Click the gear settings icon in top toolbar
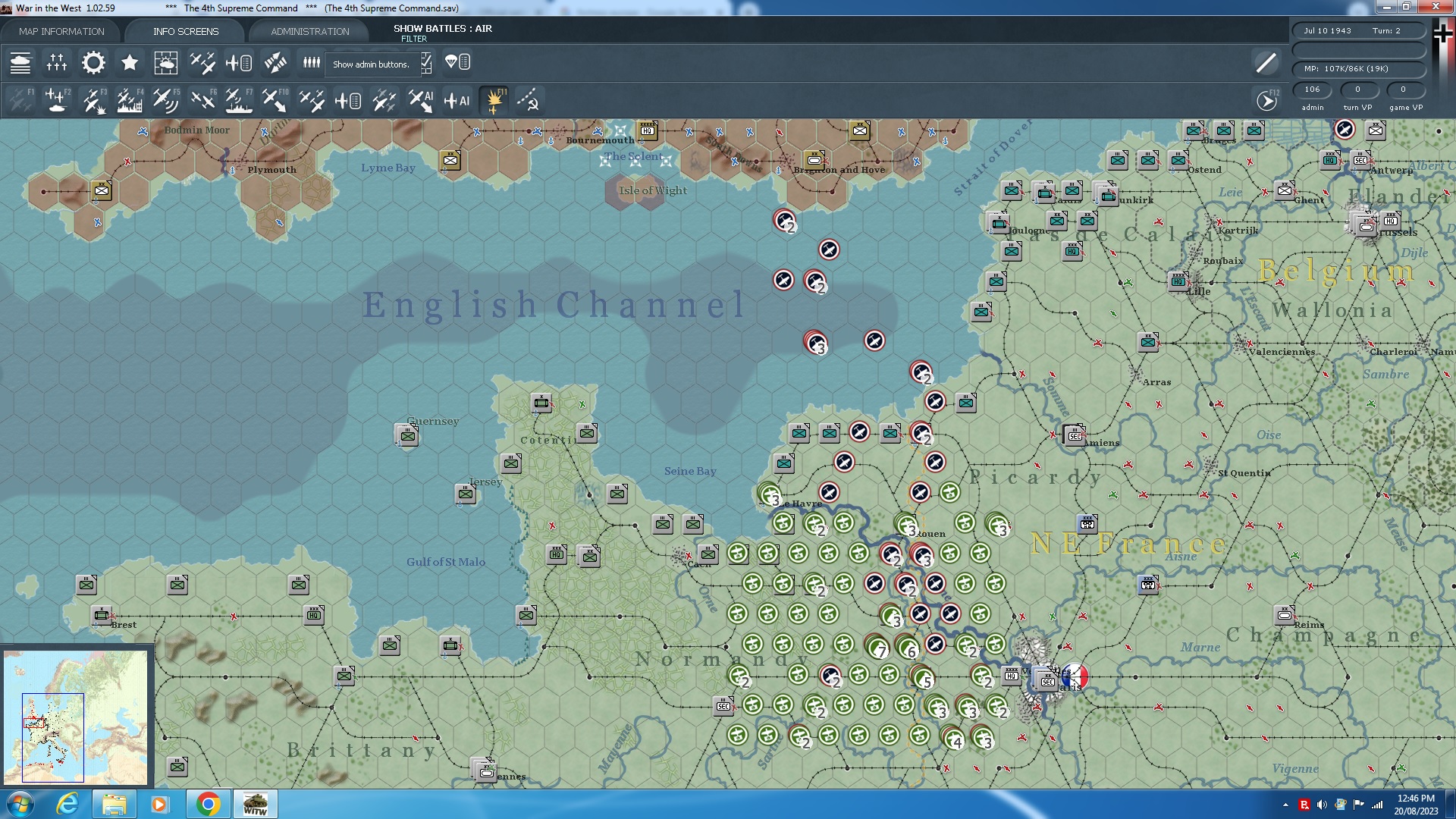 [93, 63]
